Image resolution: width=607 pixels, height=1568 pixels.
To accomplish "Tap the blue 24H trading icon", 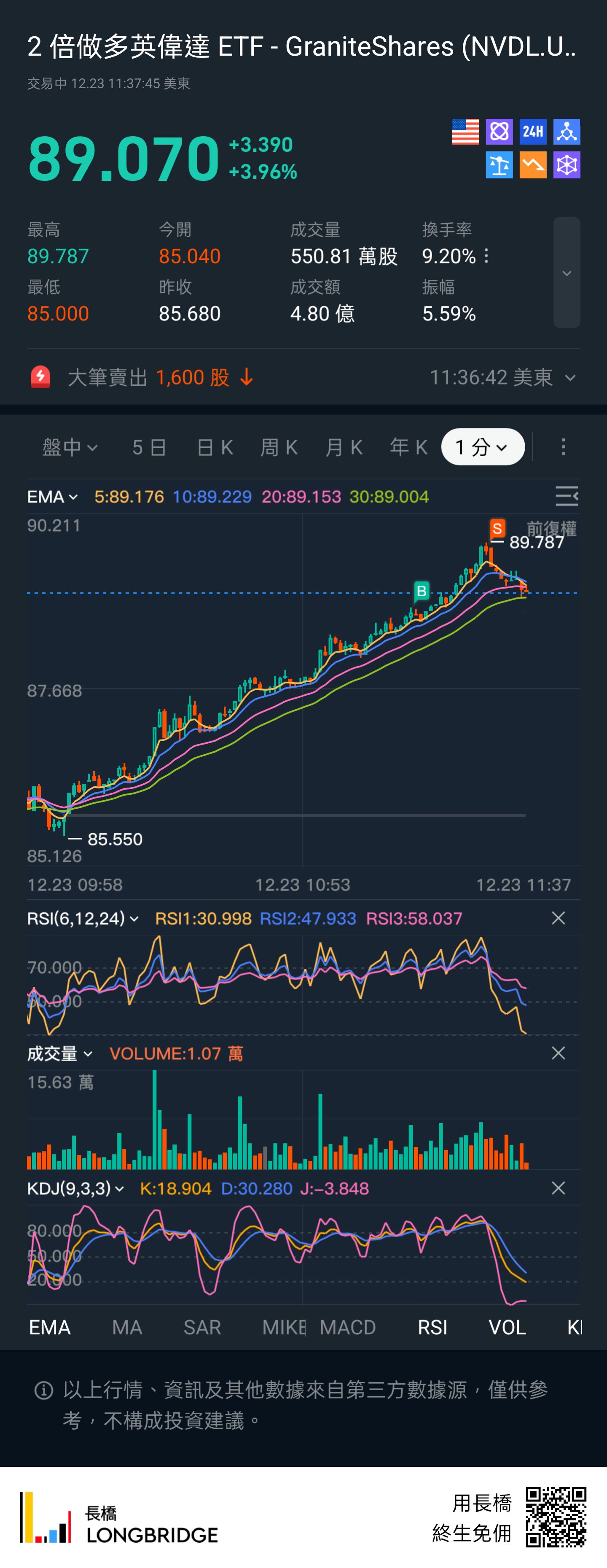I will click(533, 132).
